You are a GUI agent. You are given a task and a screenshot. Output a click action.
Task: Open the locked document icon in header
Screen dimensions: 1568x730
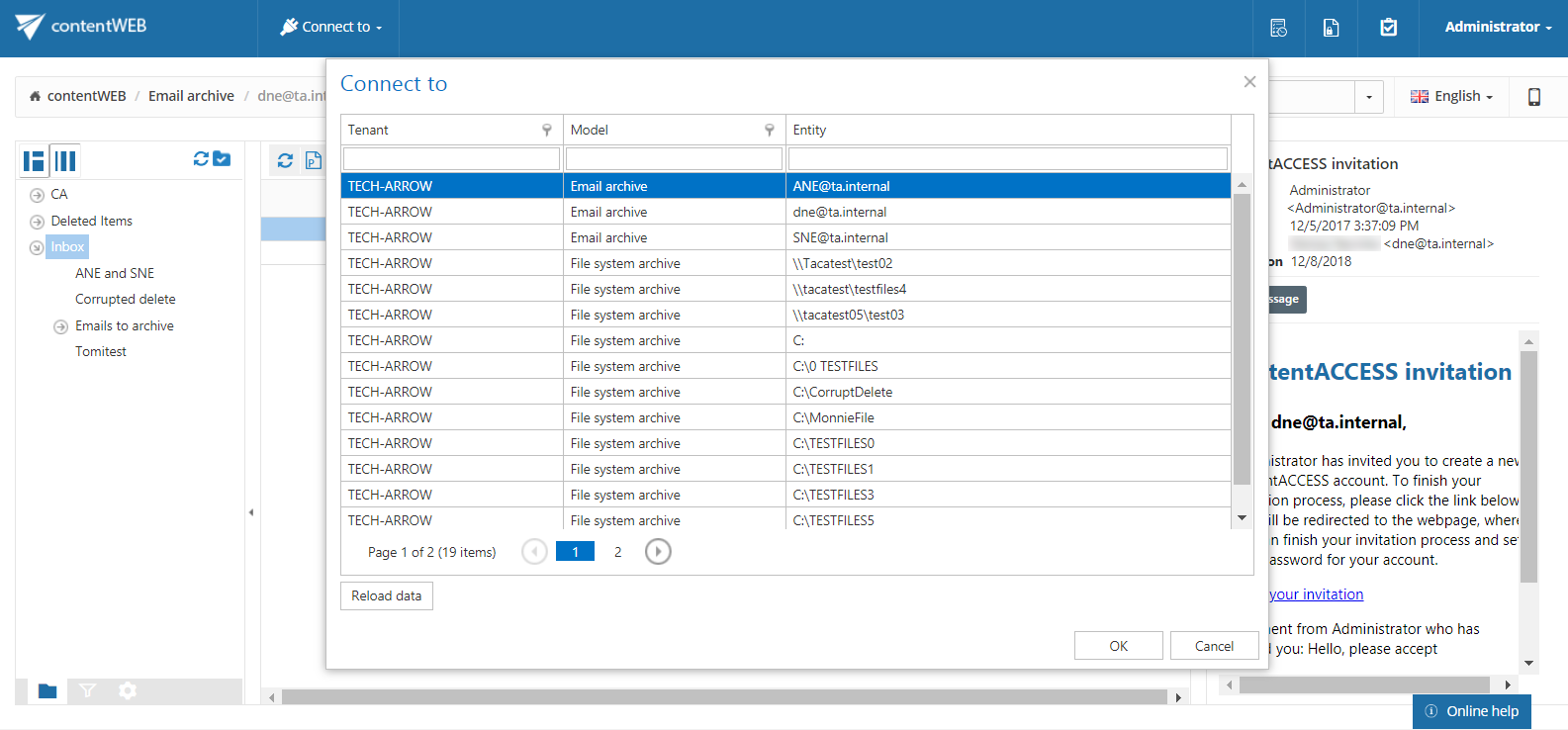click(x=1332, y=28)
